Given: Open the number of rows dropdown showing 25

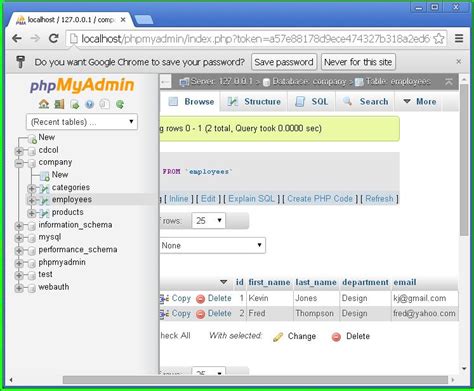Looking at the screenshot, I should coord(209,221).
